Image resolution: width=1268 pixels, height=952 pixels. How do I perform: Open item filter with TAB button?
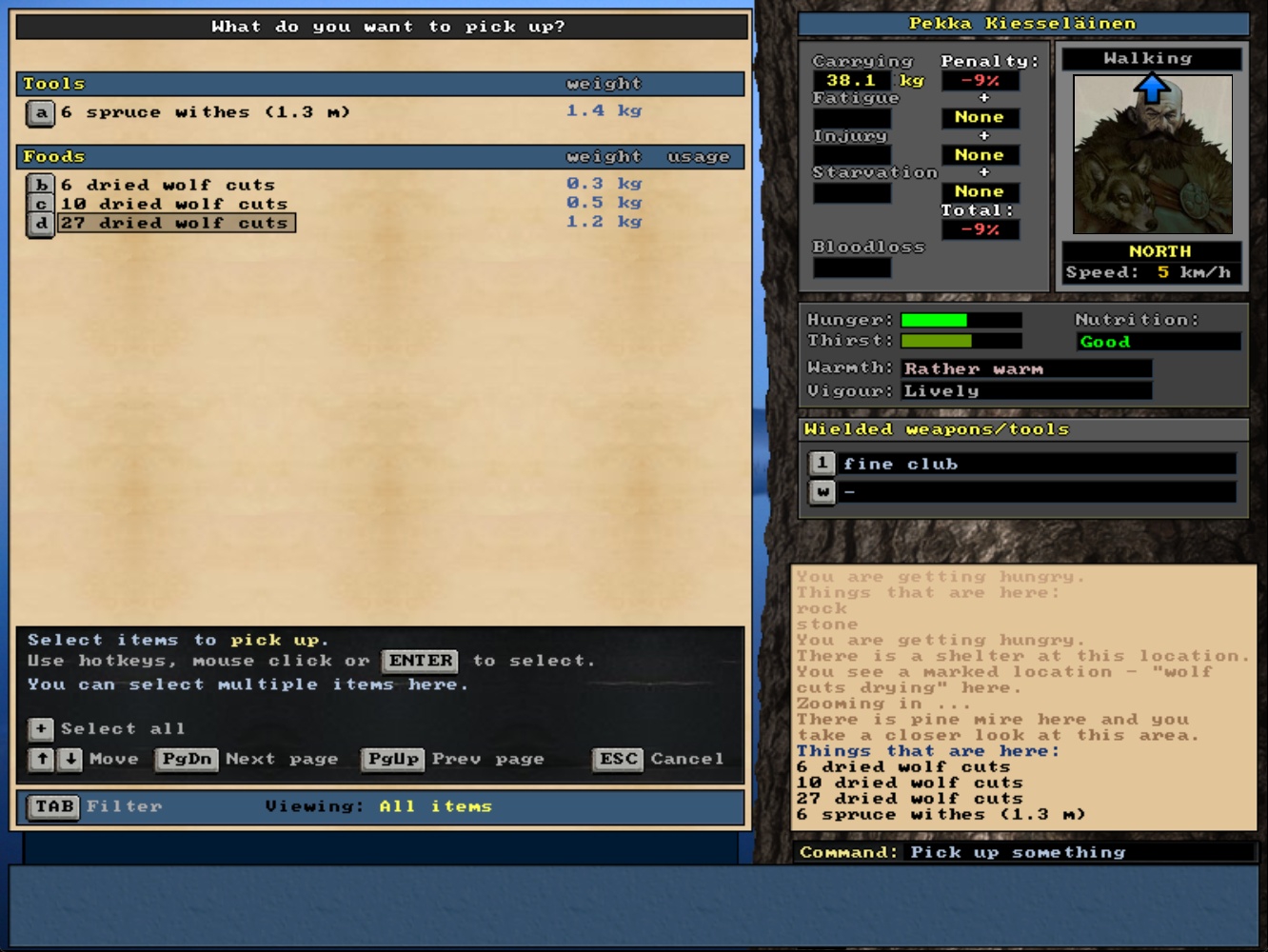[54, 807]
